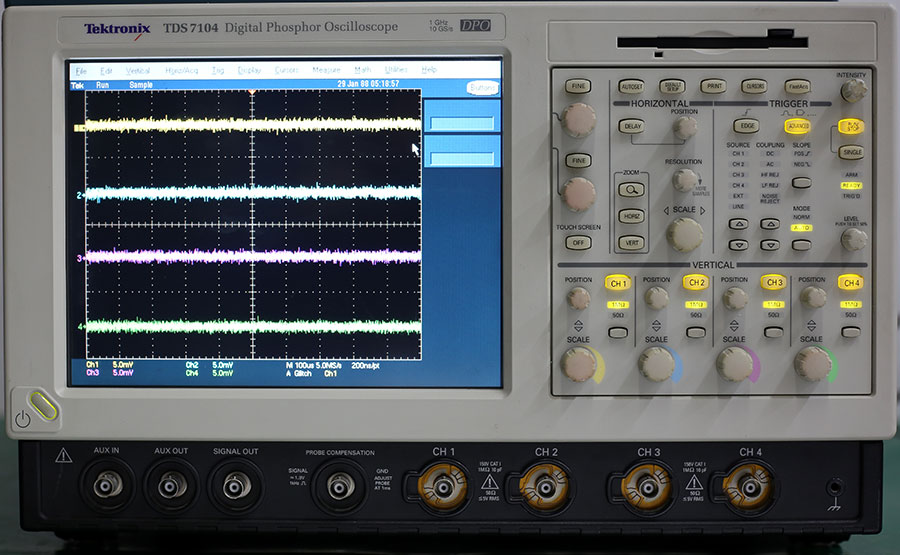This screenshot has height=555, width=900.
Task: Toggle the upper FINE button
Action: tap(578, 86)
